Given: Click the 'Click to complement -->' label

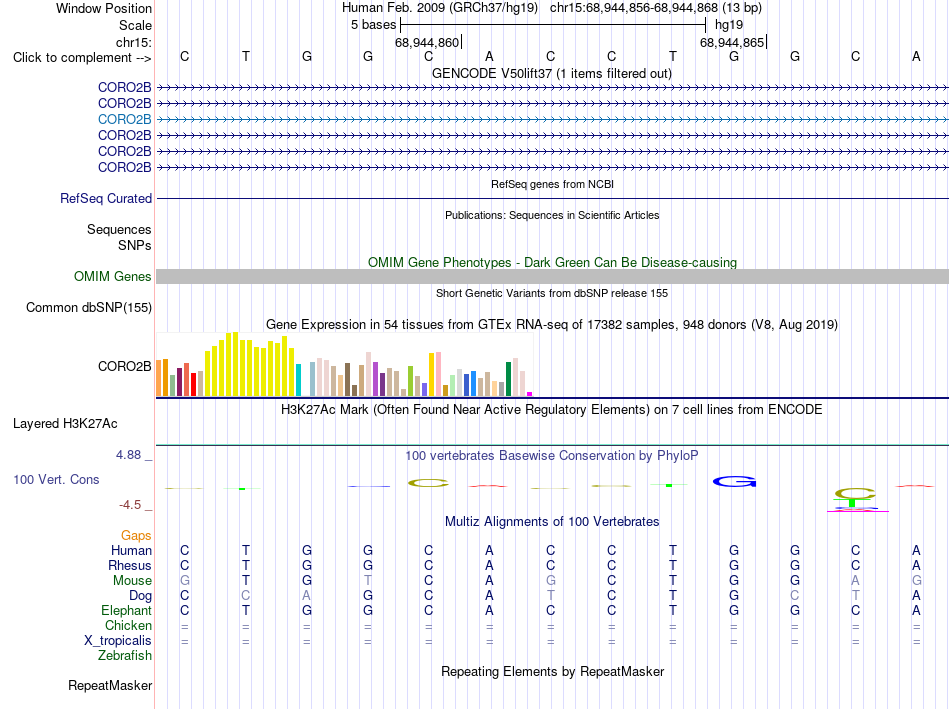Looking at the screenshot, I should pos(82,58).
